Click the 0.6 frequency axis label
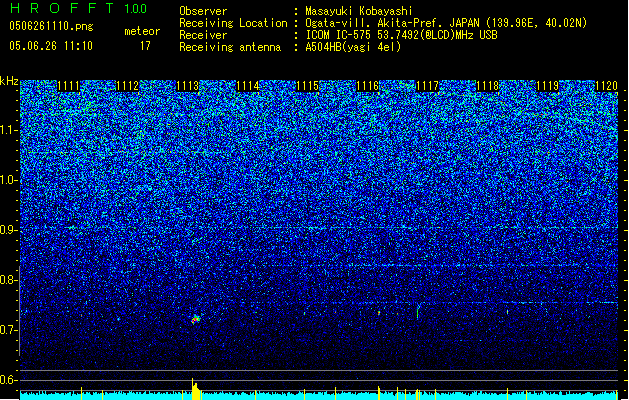The height and width of the screenshot is (400, 629). tap(8, 380)
